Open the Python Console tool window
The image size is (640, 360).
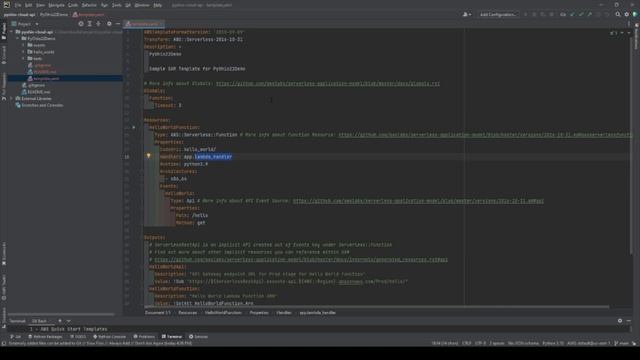[x=109, y=337]
